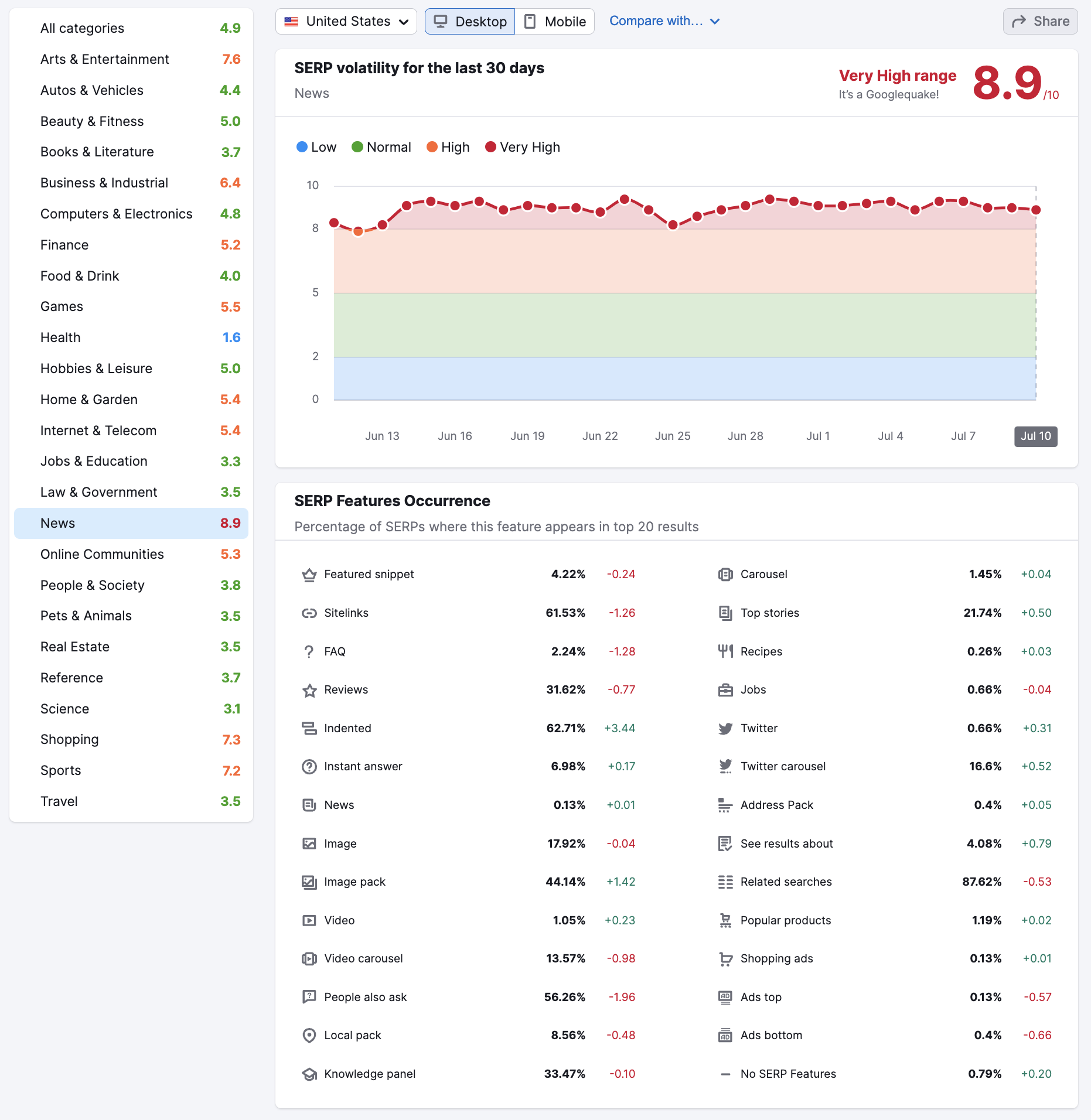This screenshot has height=1120, width=1091.
Task: Switch to the Mobile device tab
Action: 555,22
